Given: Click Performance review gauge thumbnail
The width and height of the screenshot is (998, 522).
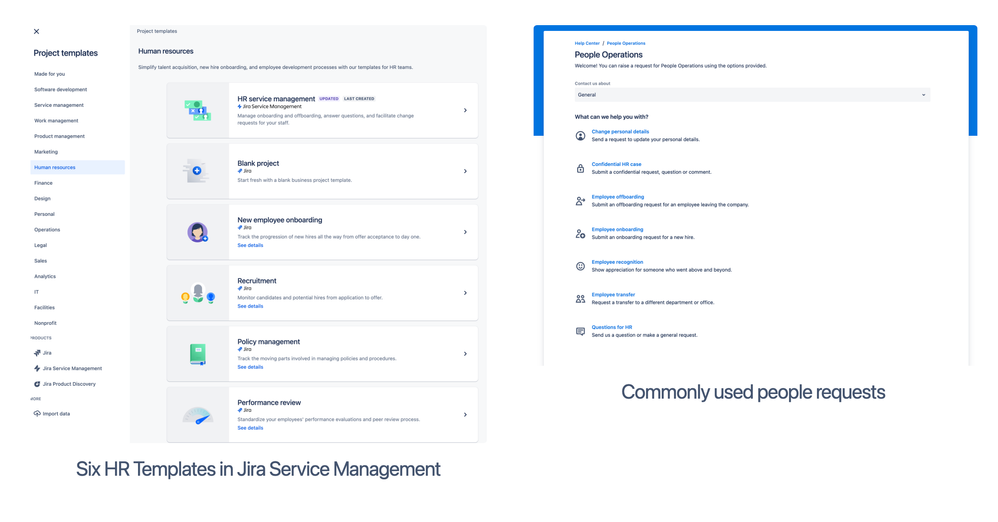Looking at the screenshot, I should pyautogui.click(x=197, y=416).
